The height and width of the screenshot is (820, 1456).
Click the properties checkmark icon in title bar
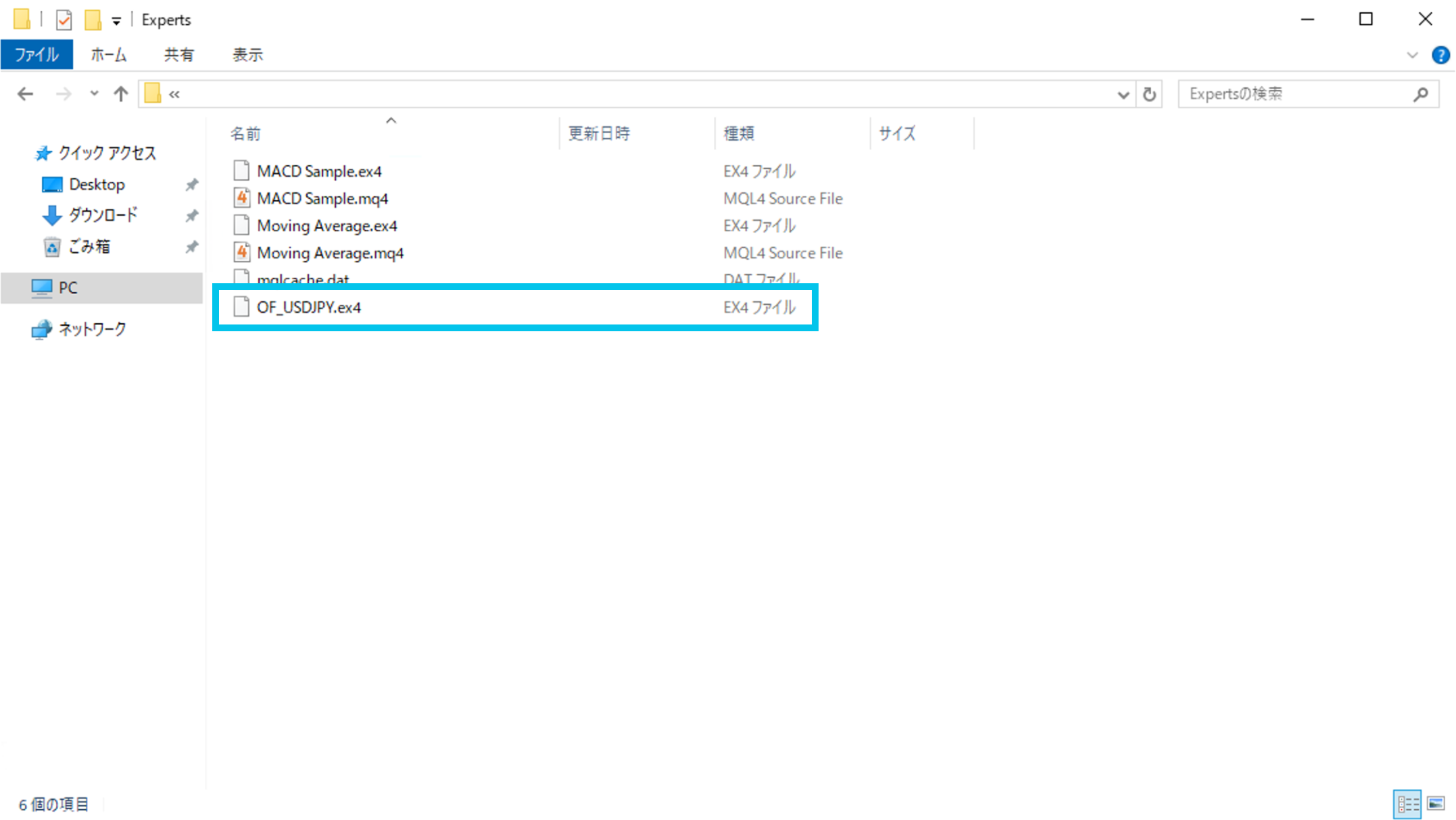click(64, 20)
